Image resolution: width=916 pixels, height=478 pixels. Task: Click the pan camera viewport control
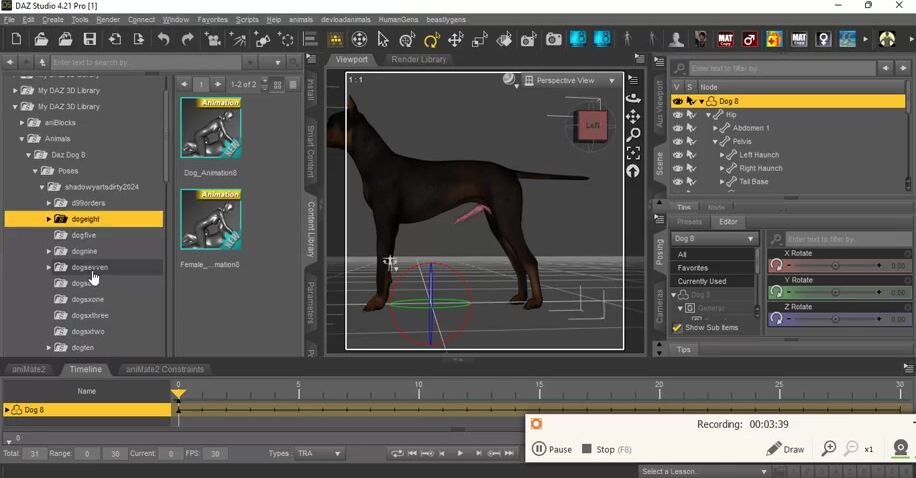633,116
